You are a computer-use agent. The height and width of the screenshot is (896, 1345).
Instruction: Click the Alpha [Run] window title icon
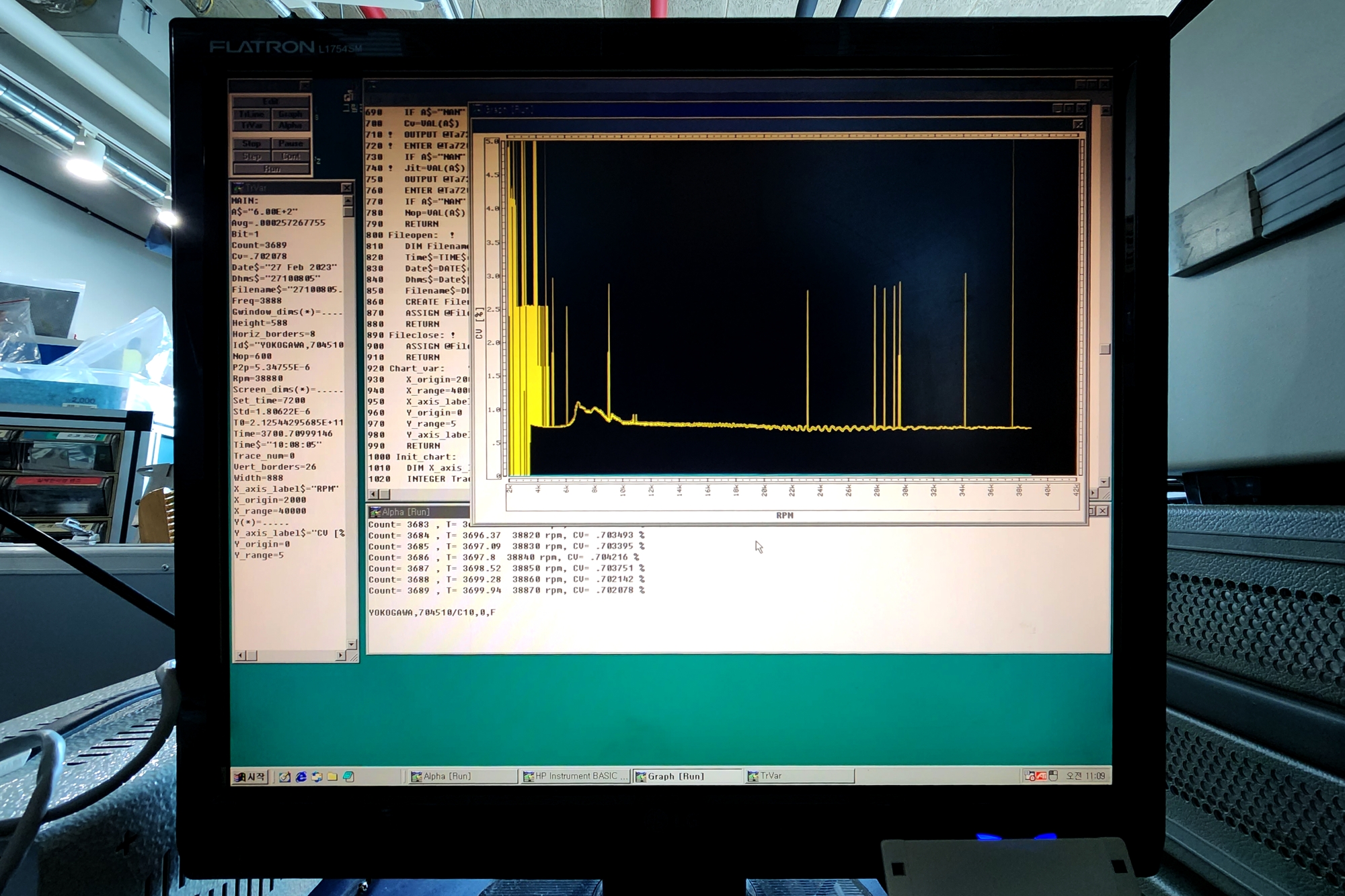click(x=375, y=512)
